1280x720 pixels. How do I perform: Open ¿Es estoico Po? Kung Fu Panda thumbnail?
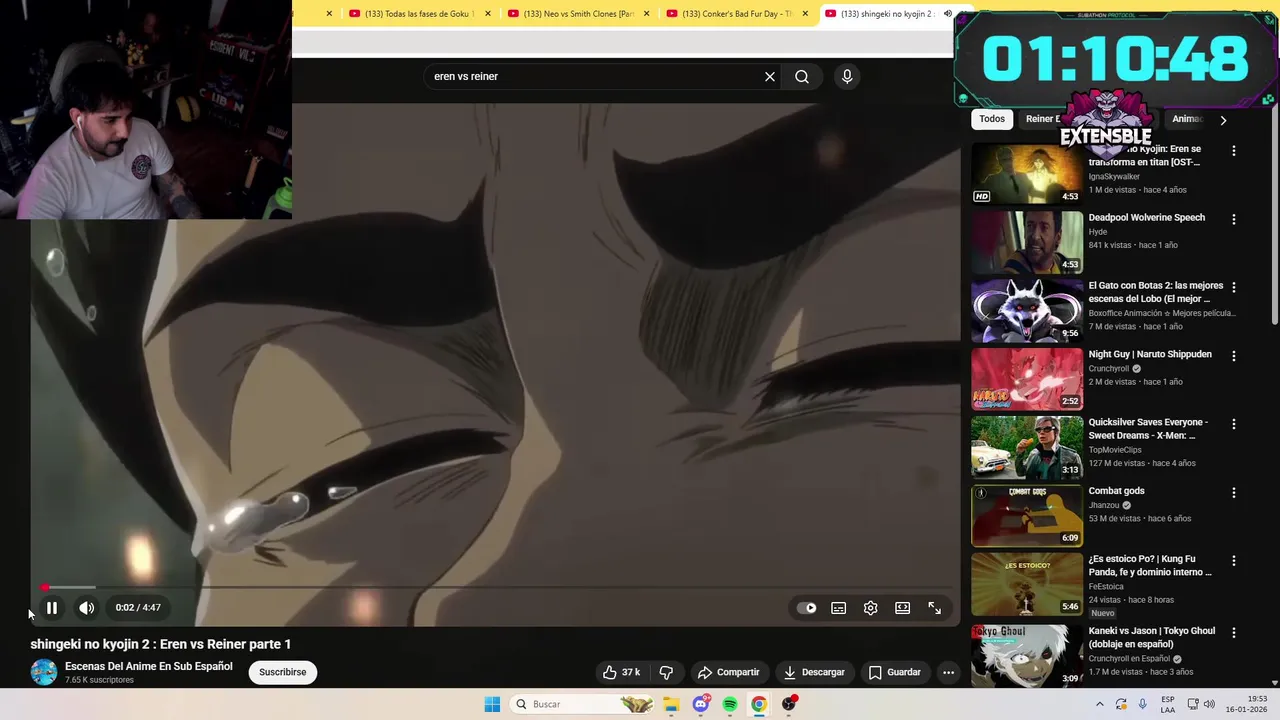(1027, 584)
